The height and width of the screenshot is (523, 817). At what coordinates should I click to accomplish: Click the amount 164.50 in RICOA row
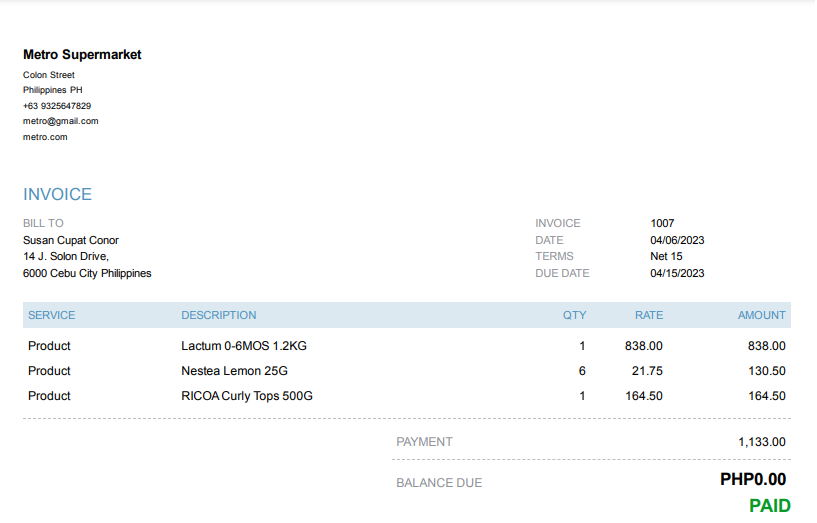point(767,396)
